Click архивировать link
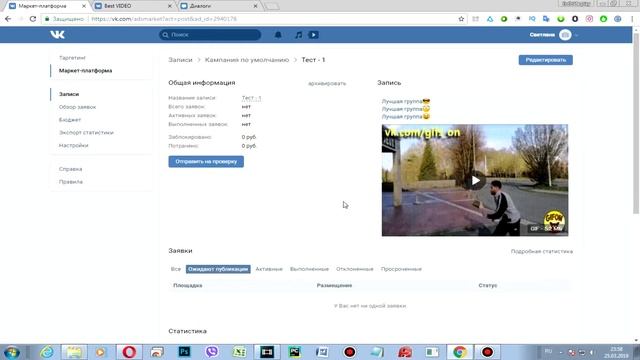The height and width of the screenshot is (360, 640). [327, 83]
